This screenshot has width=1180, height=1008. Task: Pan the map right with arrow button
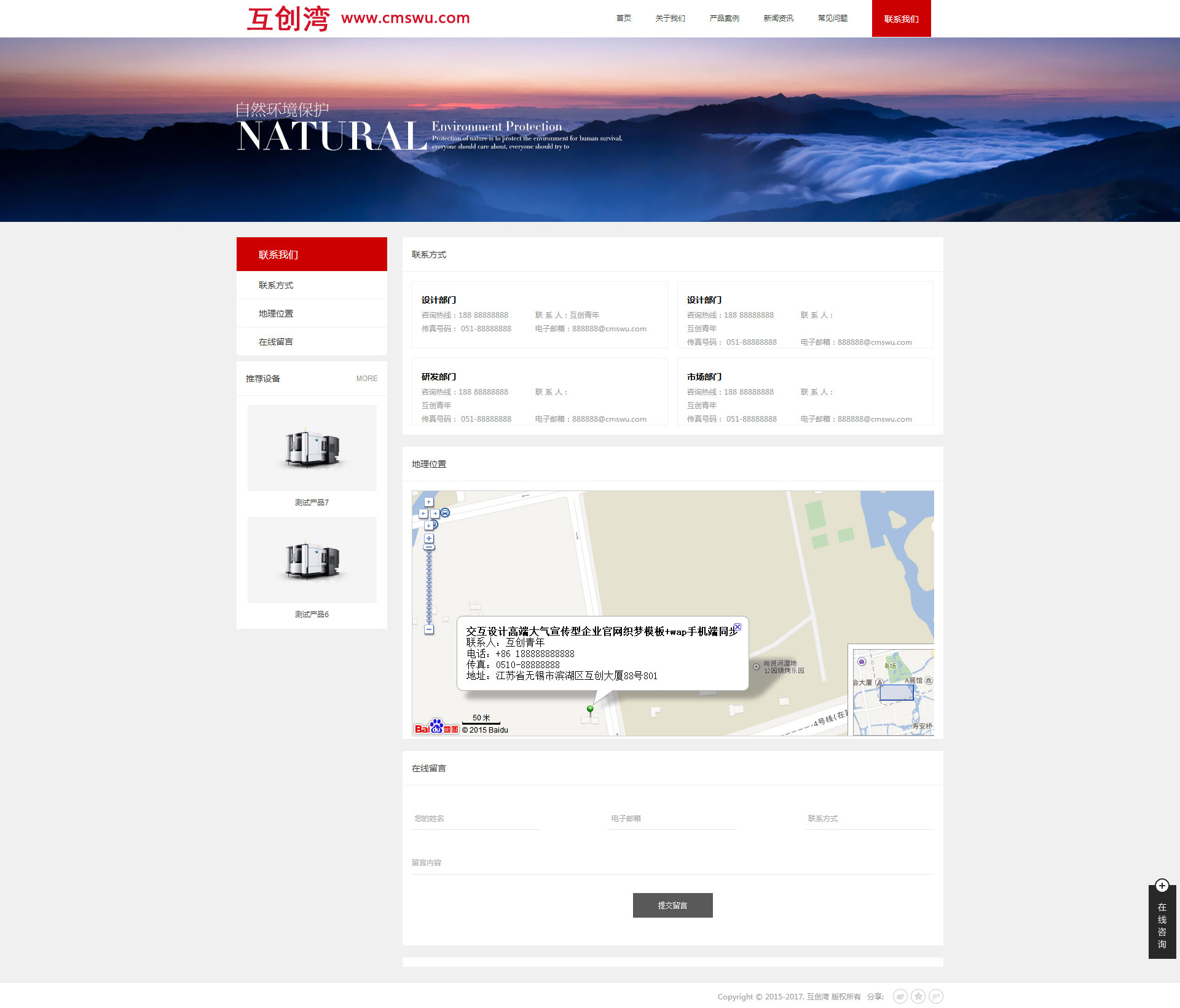coord(435,513)
